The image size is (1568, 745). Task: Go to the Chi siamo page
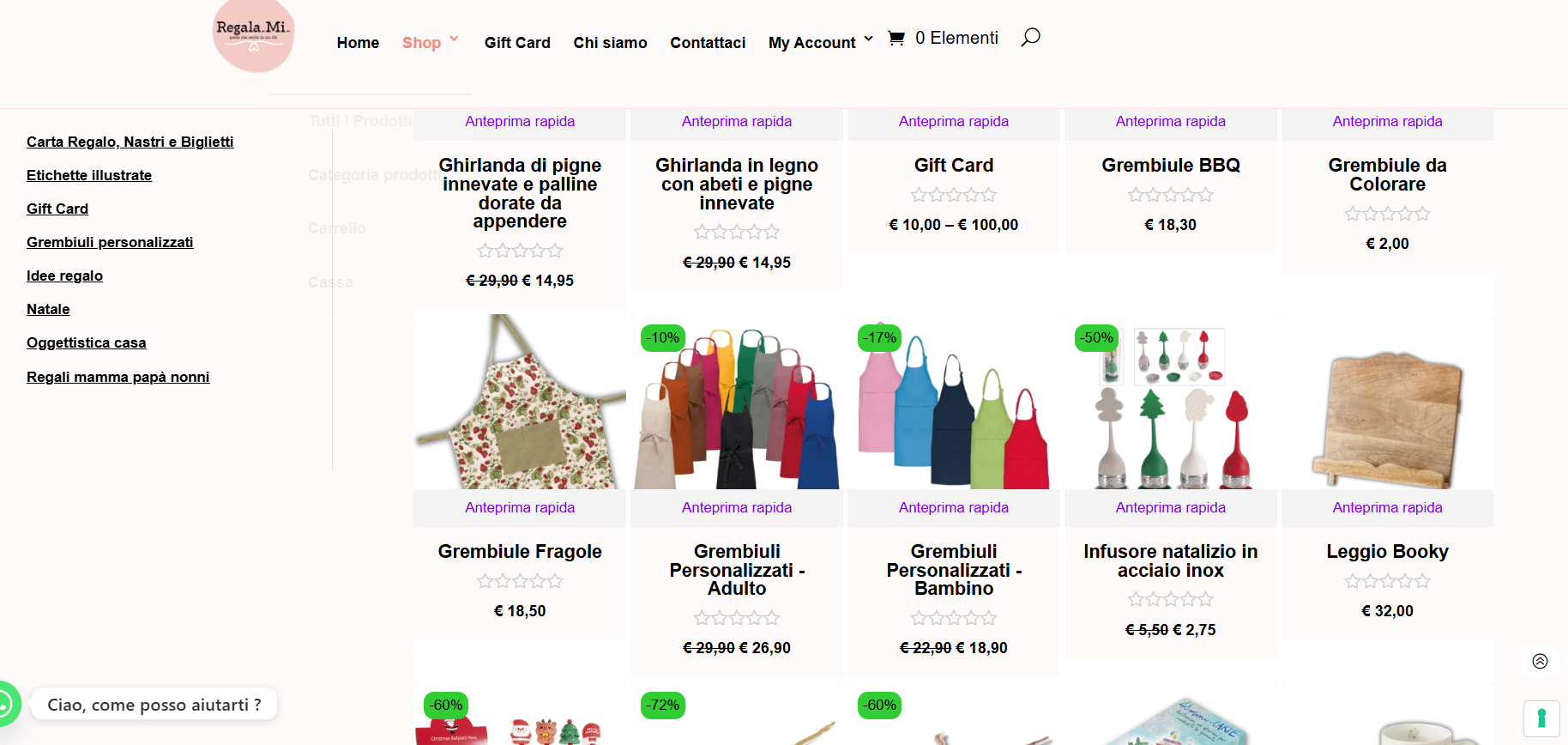coord(610,43)
